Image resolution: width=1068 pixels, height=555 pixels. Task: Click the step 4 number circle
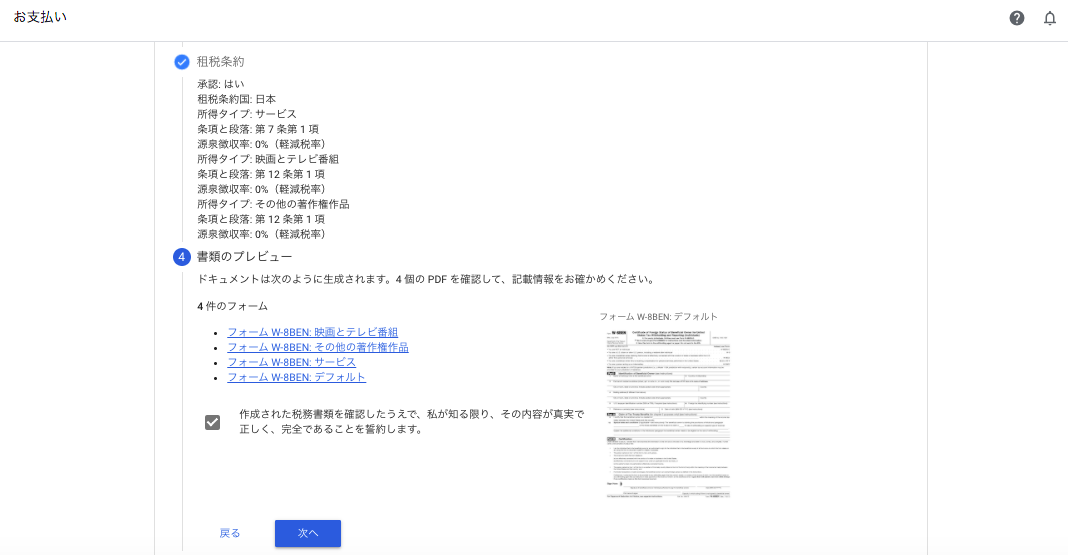tap(182, 257)
